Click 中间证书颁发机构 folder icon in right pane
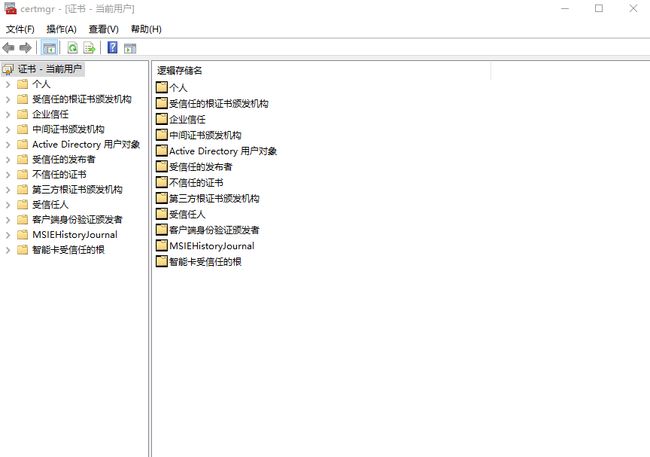650x457 pixels. point(162,135)
